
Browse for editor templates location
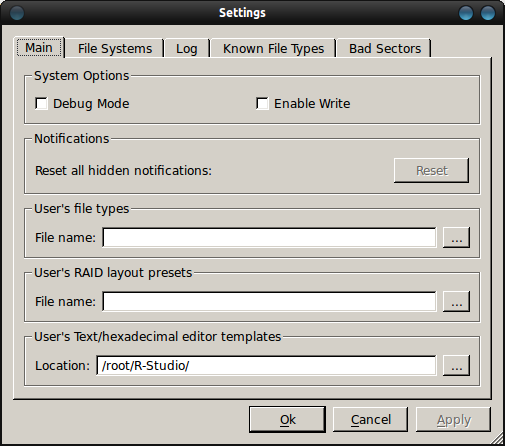point(456,366)
